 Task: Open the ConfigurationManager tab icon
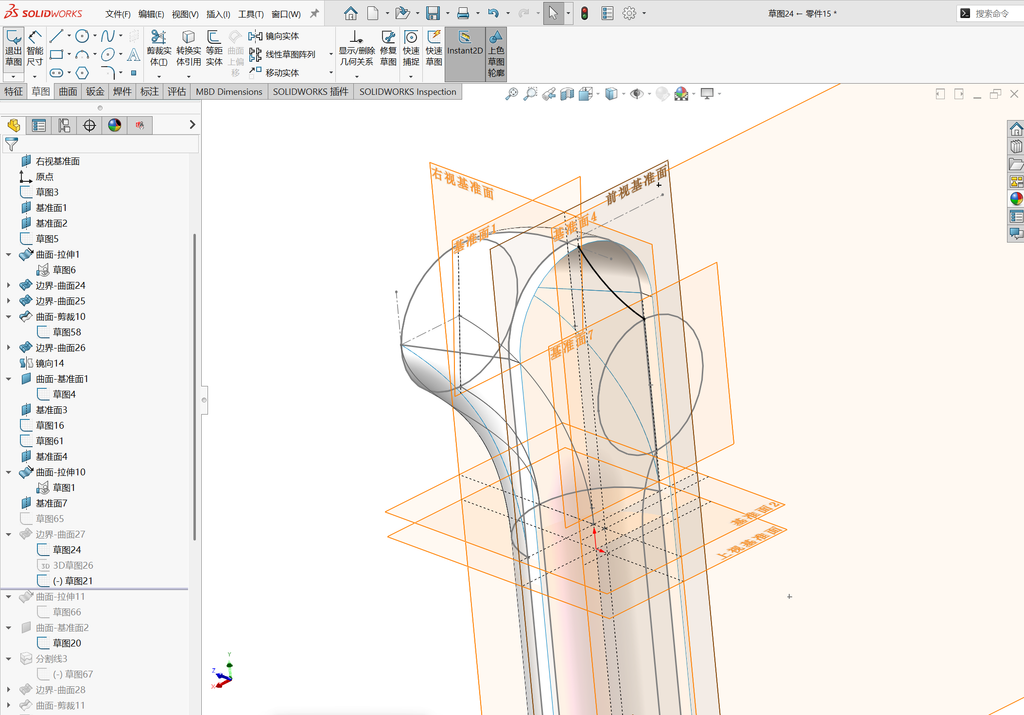[x=64, y=125]
